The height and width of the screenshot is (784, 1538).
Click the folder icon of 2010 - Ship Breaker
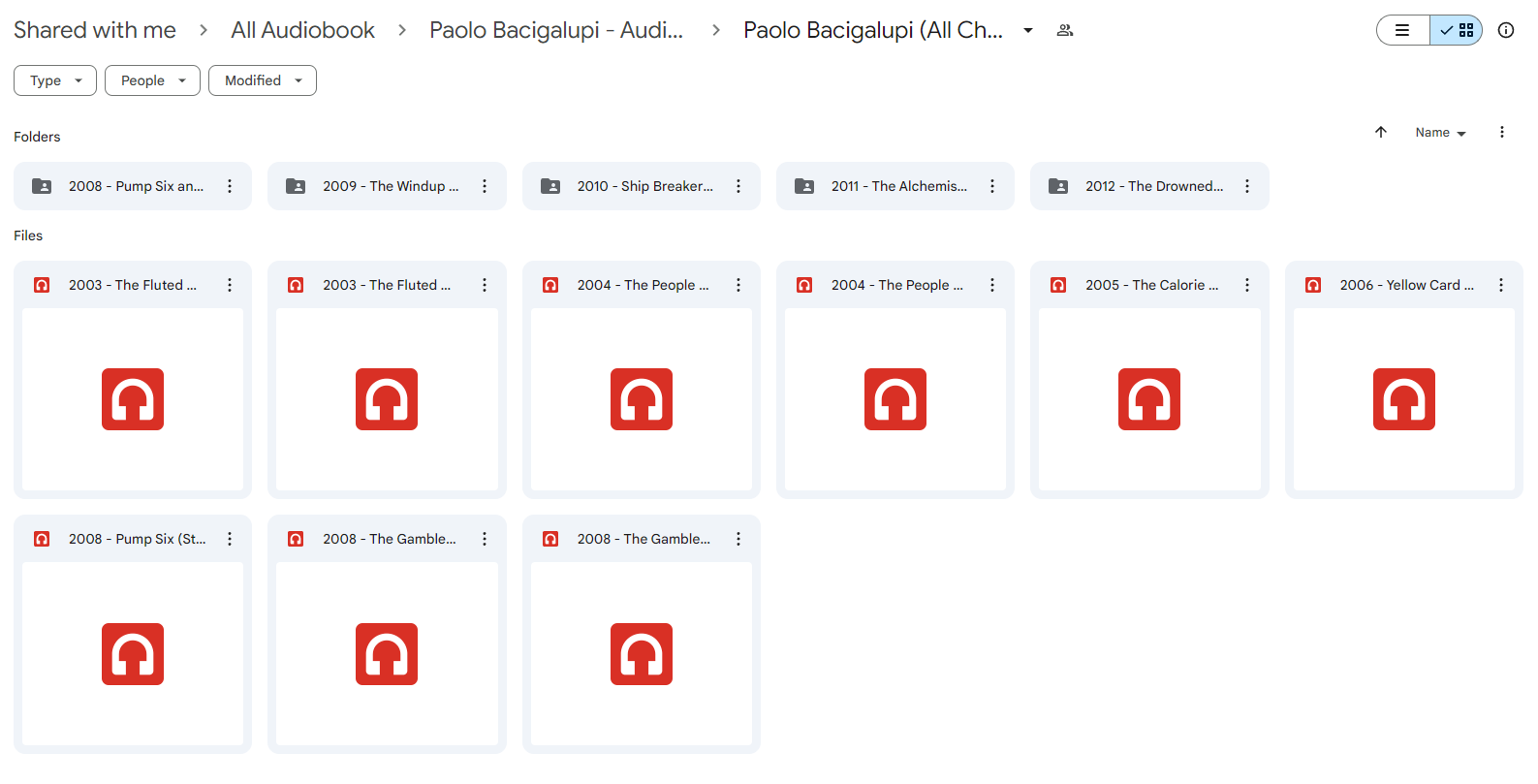point(550,186)
